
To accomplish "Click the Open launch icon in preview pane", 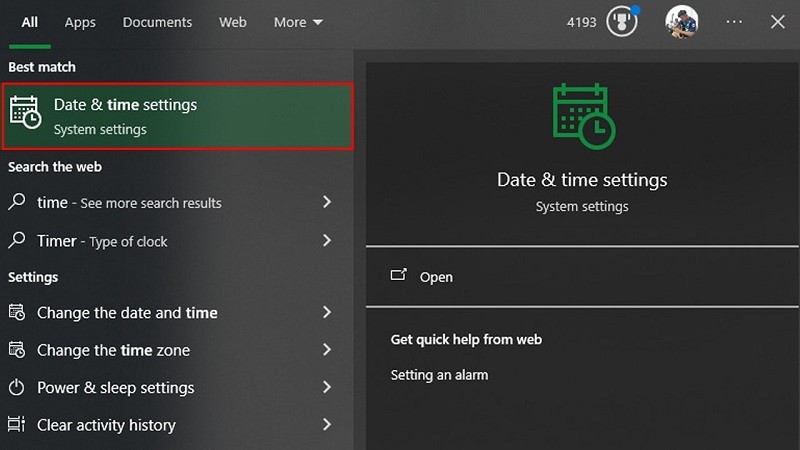I will (x=399, y=276).
